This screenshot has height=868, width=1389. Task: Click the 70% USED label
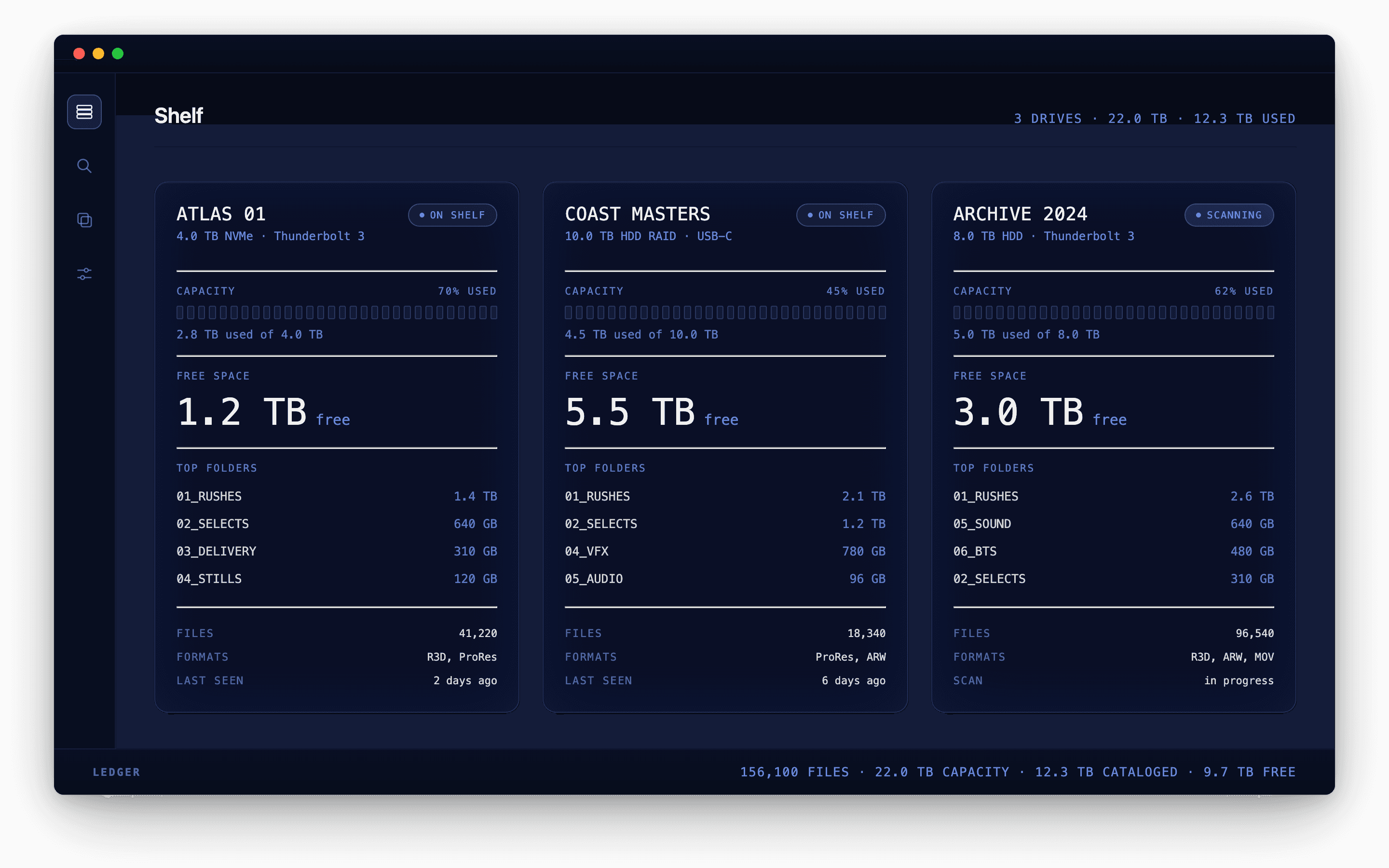point(467,291)
